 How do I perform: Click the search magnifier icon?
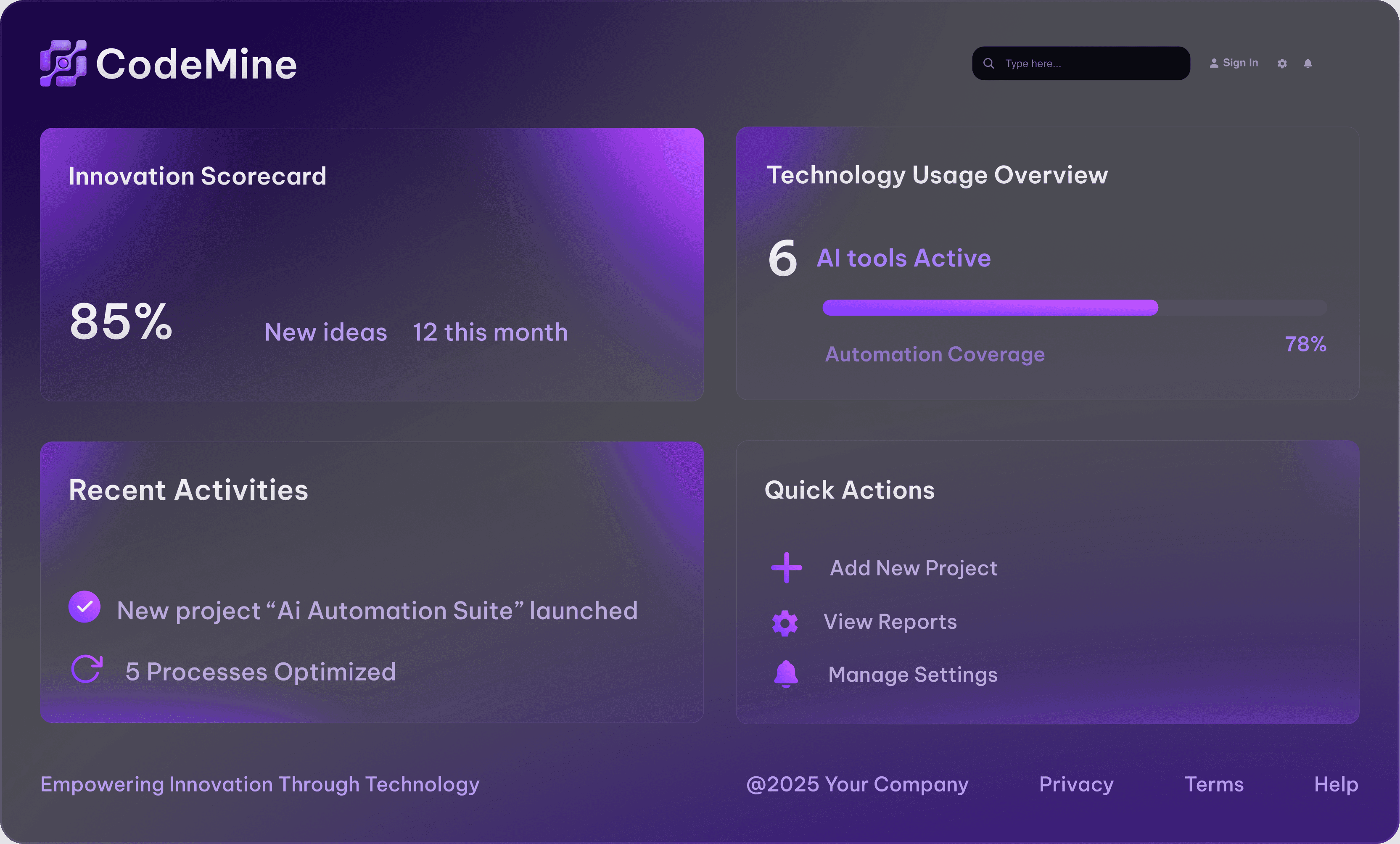pos(989,63)
